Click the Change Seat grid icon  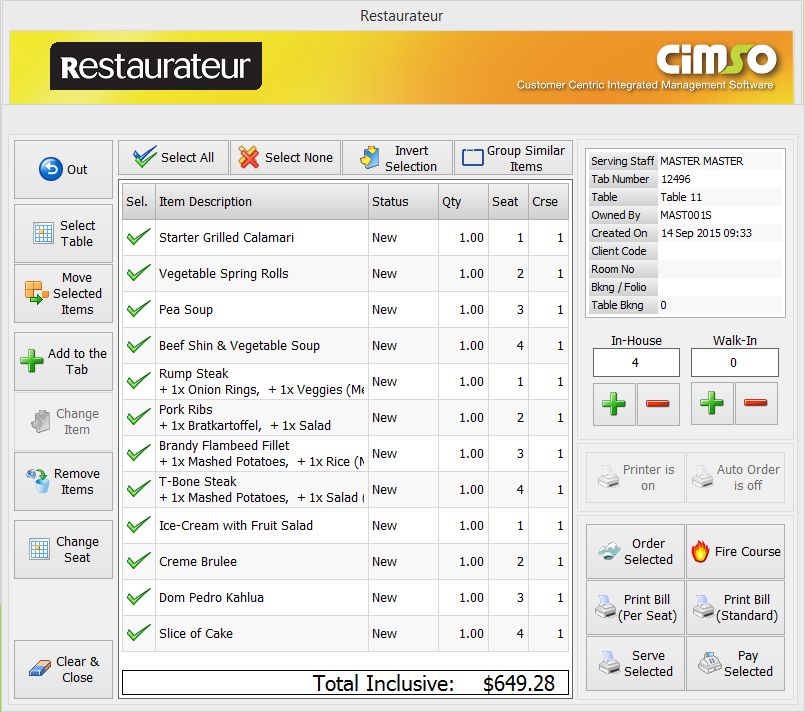pos(40,549)
